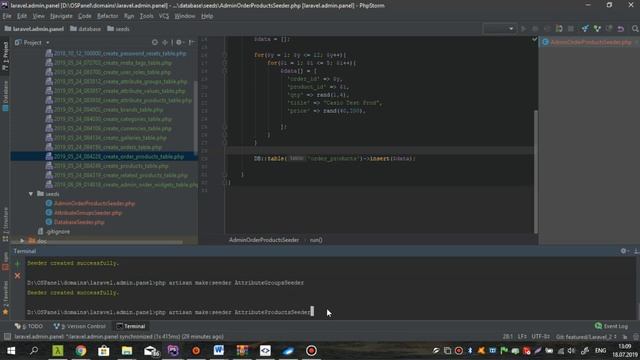Click the Debug toolbar icon
The height and width of the screenshot is (360, 640).
(535, 29)
